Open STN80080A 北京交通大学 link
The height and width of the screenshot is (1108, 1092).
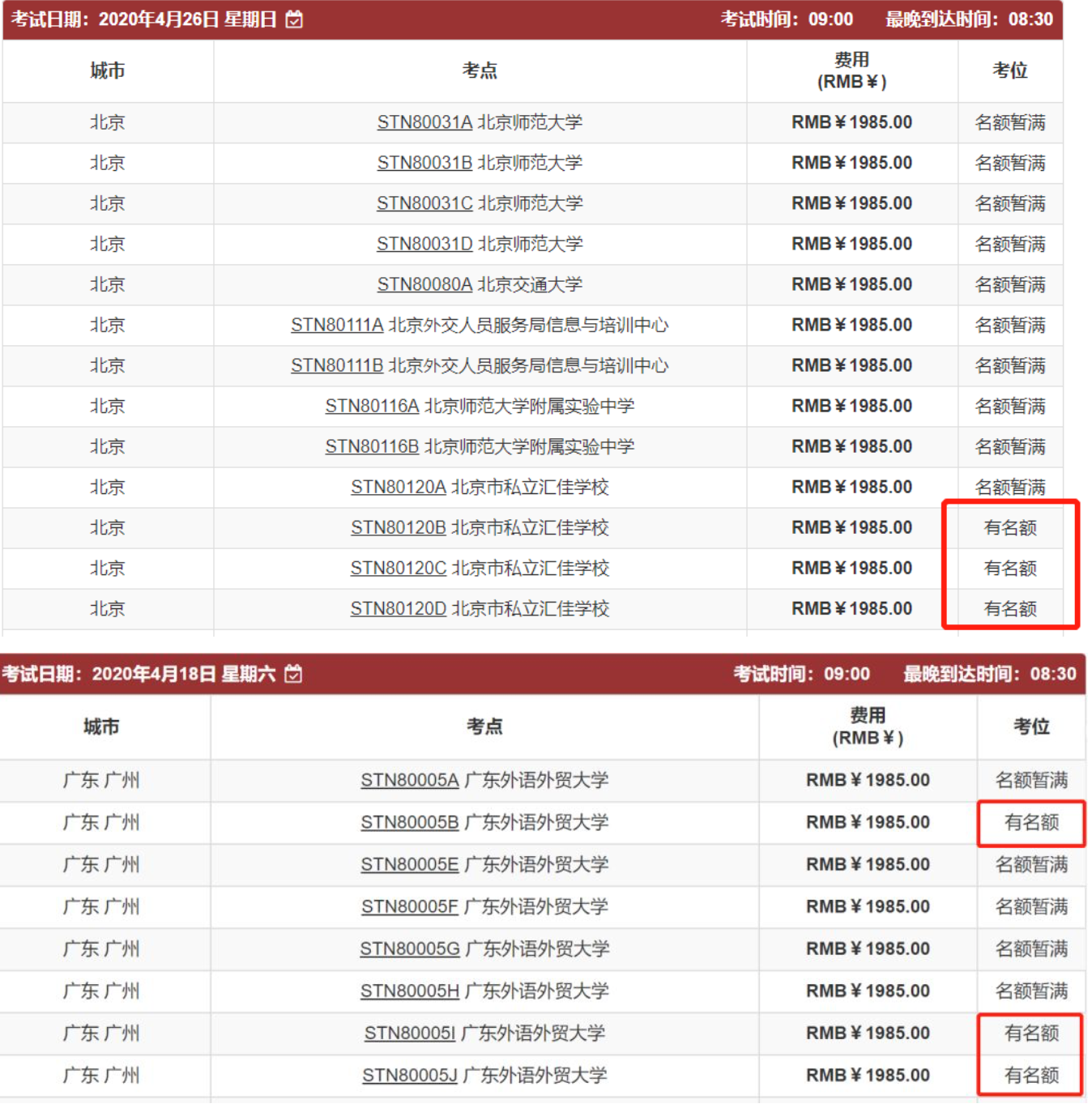[424, 284]
